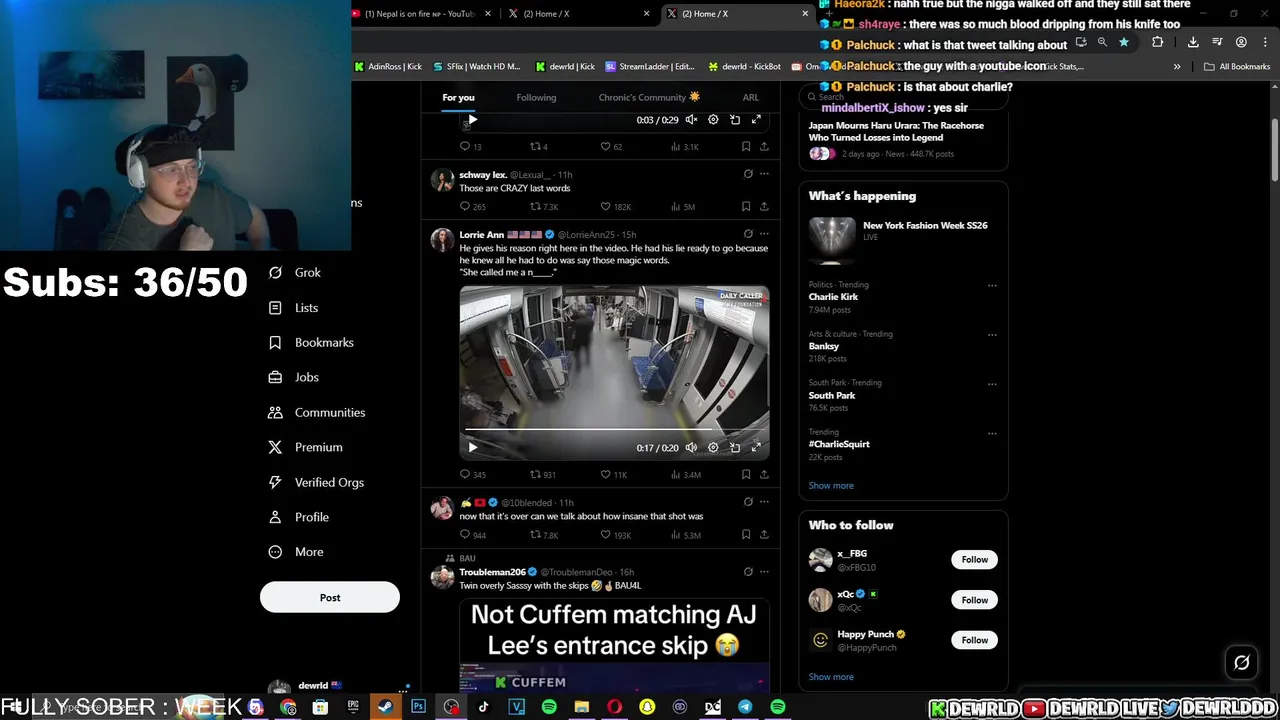Open Grok floating button at bottom right
1280x720 pixels.
coord(1242,662)
